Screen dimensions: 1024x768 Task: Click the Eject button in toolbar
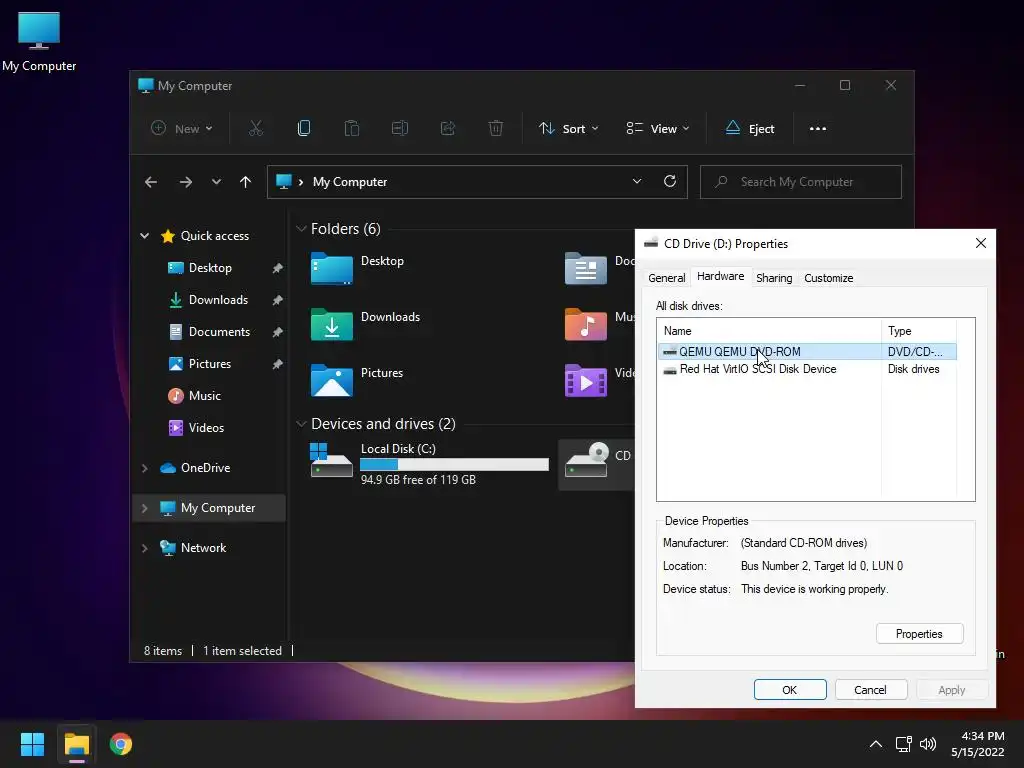750,129
